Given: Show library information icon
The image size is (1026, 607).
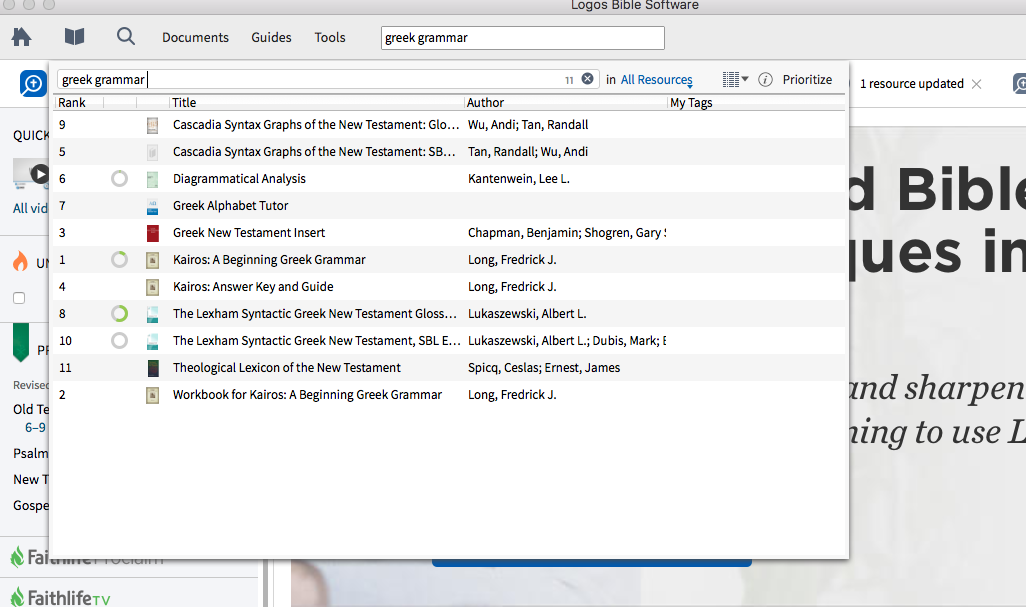Looking at the screenshot, I should click(765, 80).
